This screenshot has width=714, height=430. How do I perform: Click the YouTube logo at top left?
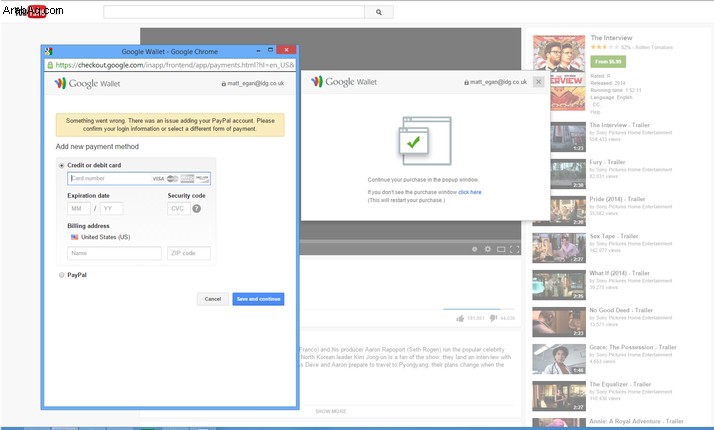[x=33, y=10]
